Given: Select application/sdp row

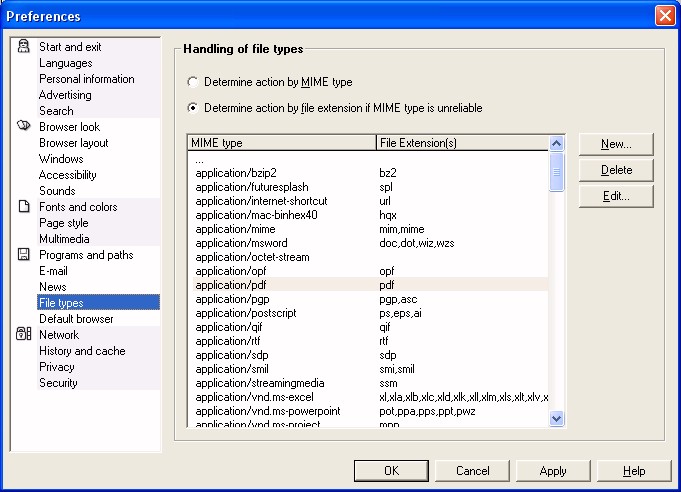Looking at the screenshot, I should point(370,355).
